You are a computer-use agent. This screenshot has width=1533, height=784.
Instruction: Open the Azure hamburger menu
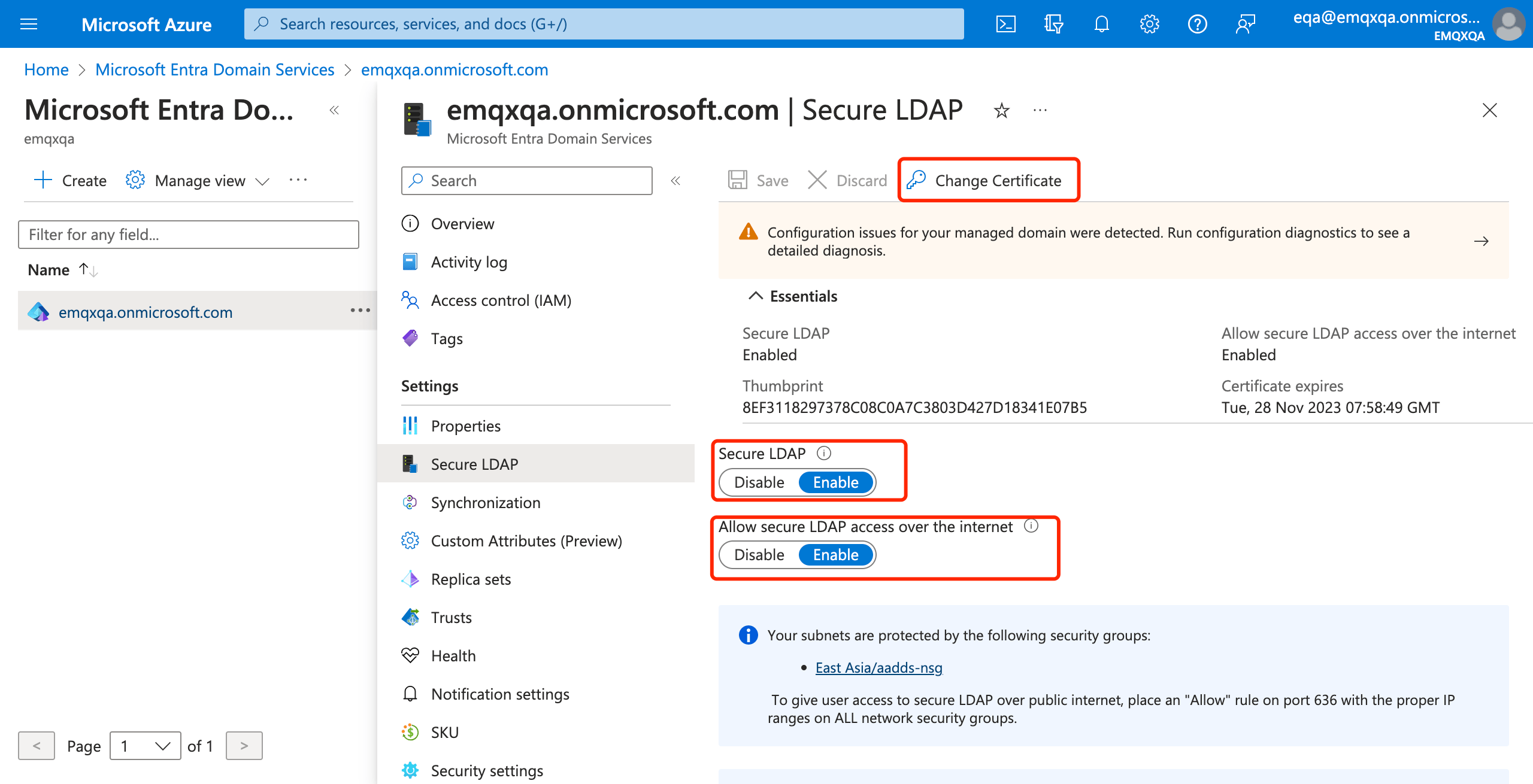click(x=28, y=24)
